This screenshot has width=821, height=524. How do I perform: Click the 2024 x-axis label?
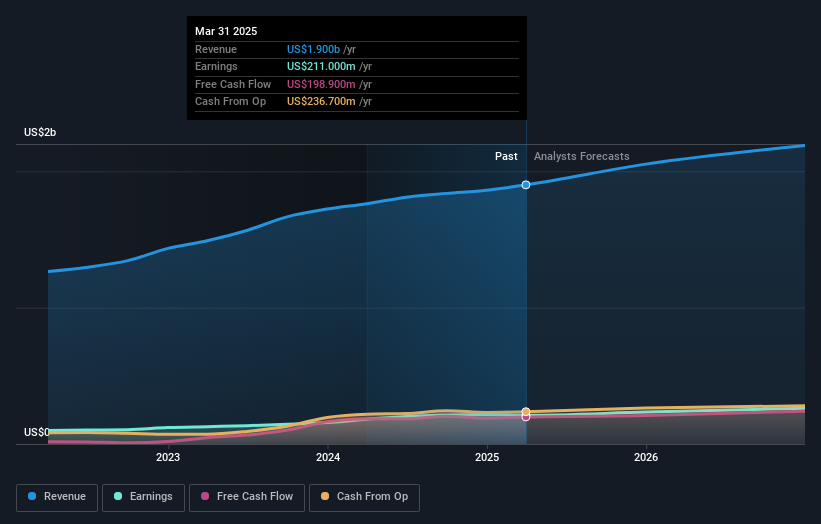(x=328, y=457)
